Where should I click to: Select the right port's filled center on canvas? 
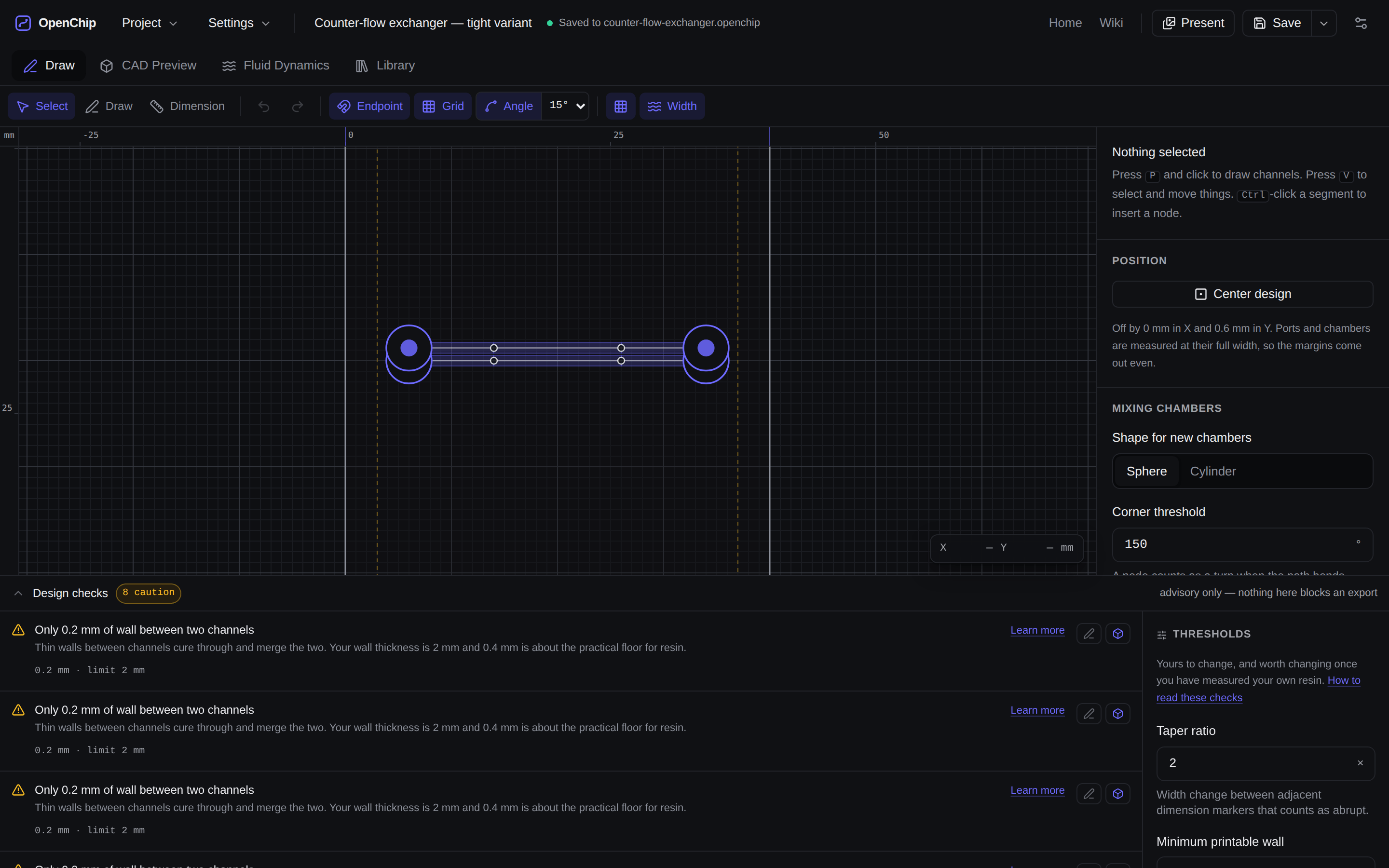click(706, 348)
